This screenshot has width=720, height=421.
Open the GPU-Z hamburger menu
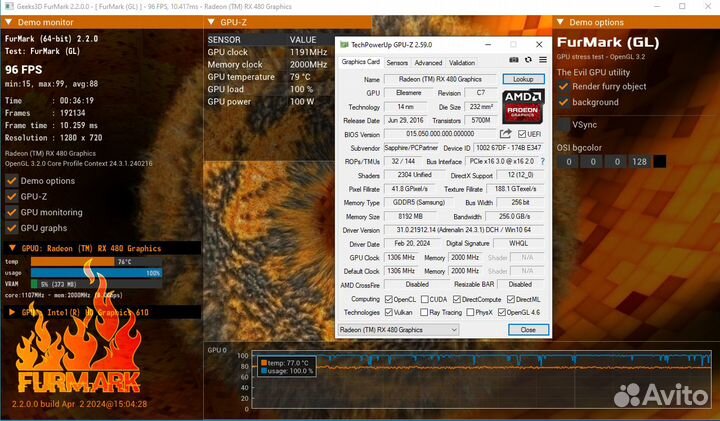click(543, 60)
